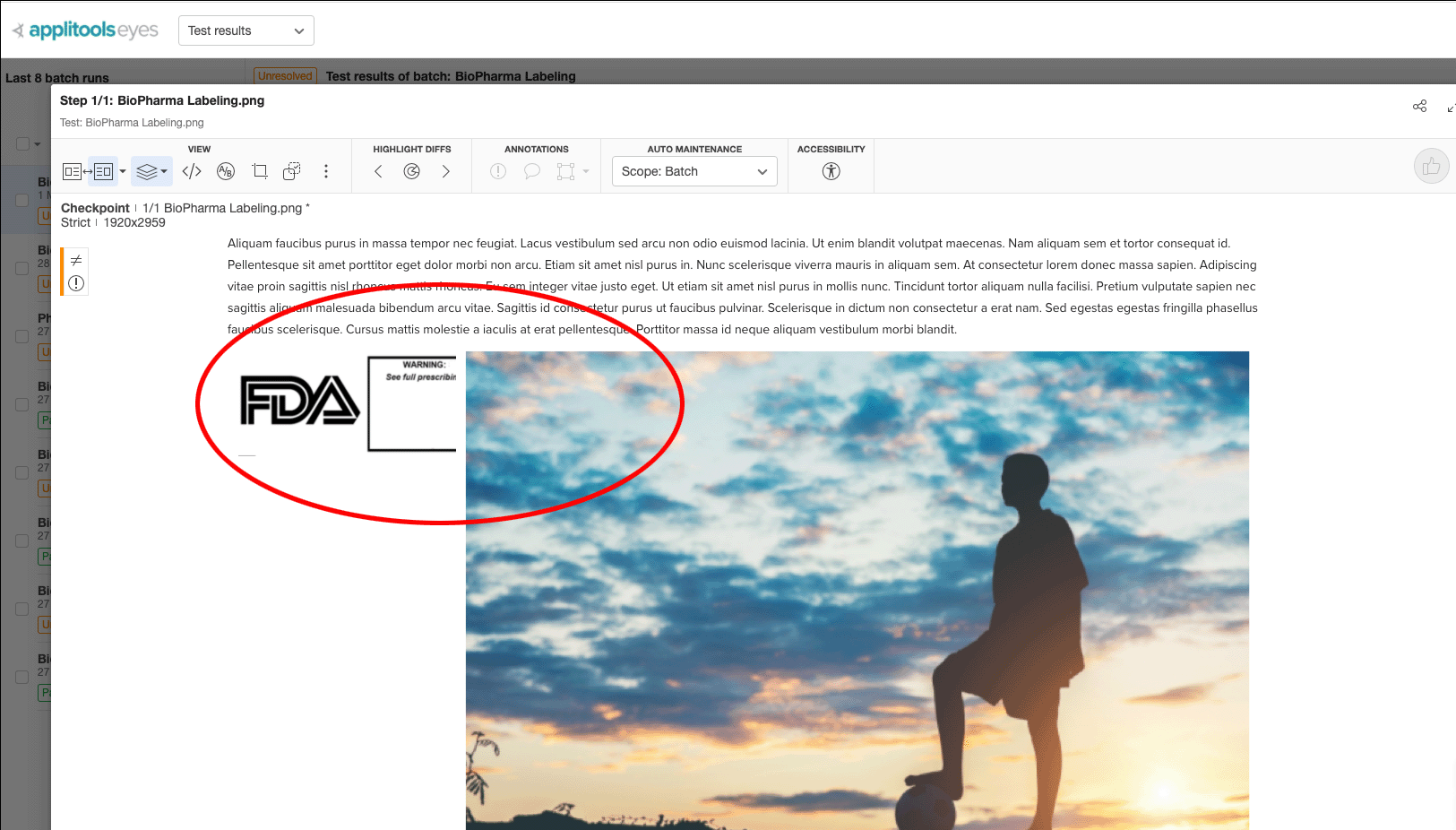Image resolution: width=1456 pixels, height=830 pixels.
Task: Open the three-dot overflow menu in the View section
Action: (x=326, y=171)
